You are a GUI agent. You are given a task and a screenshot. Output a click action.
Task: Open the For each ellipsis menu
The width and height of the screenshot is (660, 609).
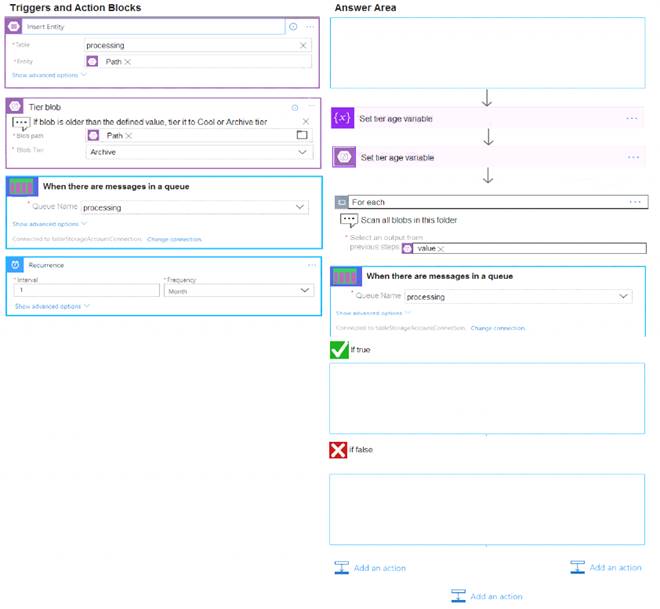[x=634, y=202]
